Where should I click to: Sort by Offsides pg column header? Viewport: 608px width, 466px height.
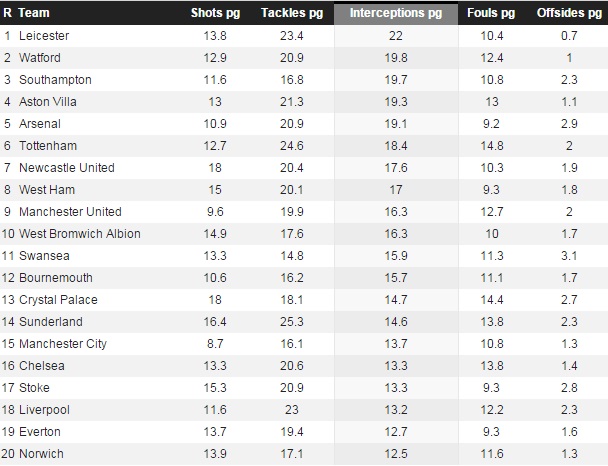[x=569, y=13]
